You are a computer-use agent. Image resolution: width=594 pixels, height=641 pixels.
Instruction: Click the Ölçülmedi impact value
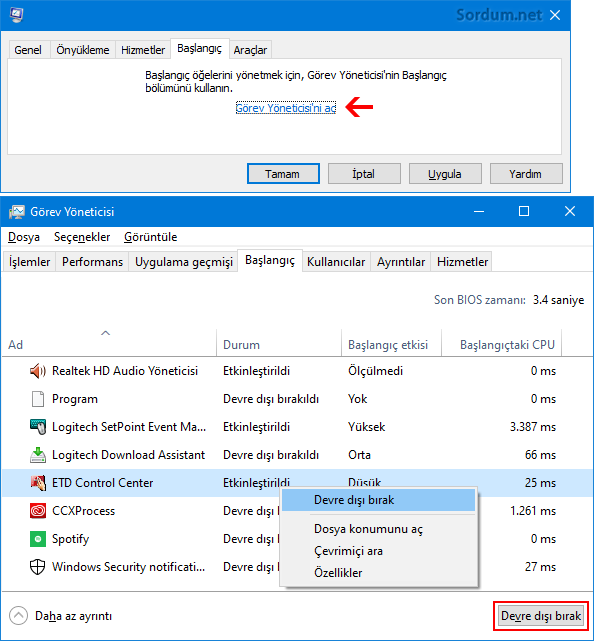[375, 371]
